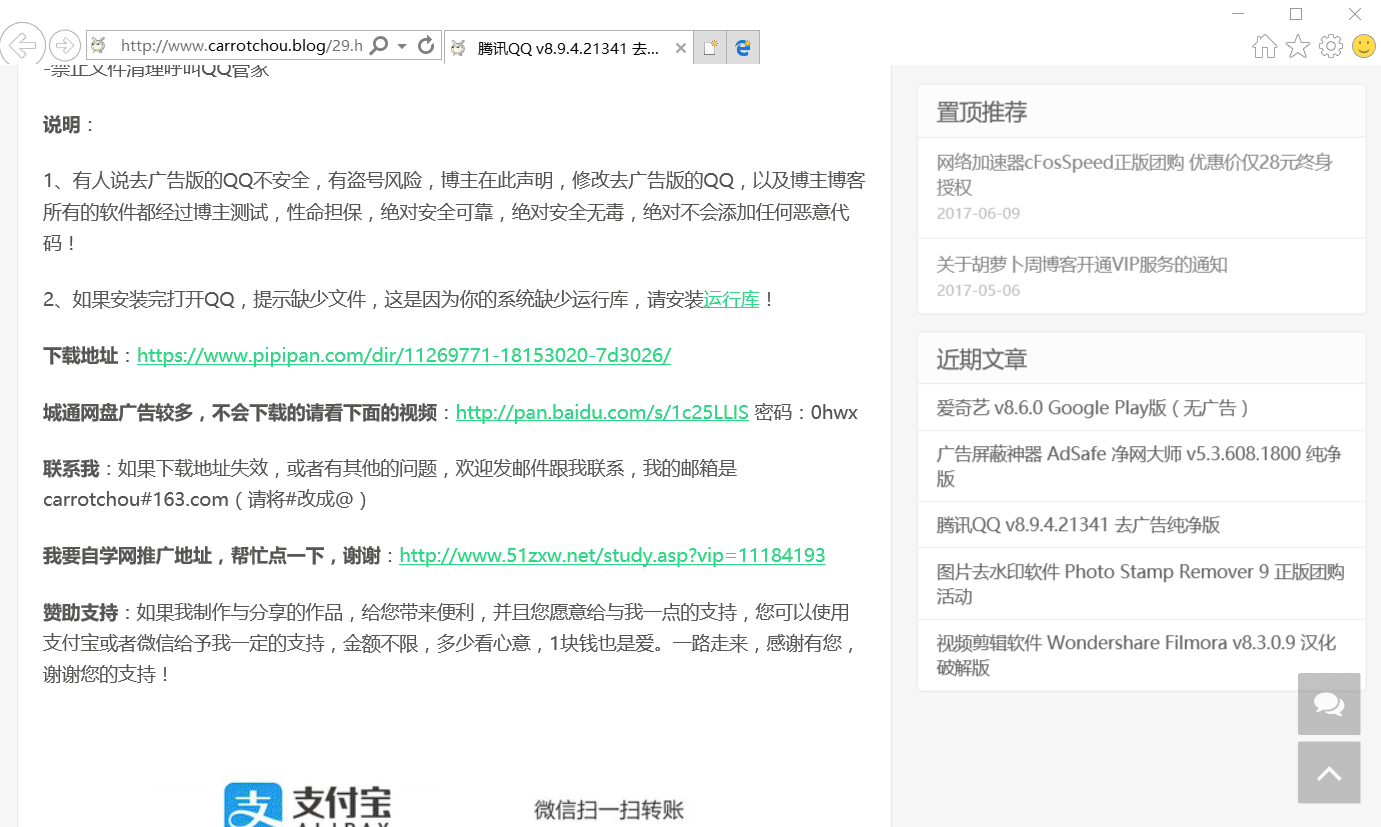The width and height of the screenshot is (1381, 827).
Task: Click the 赞助支持 bold label
Action: 80,612
